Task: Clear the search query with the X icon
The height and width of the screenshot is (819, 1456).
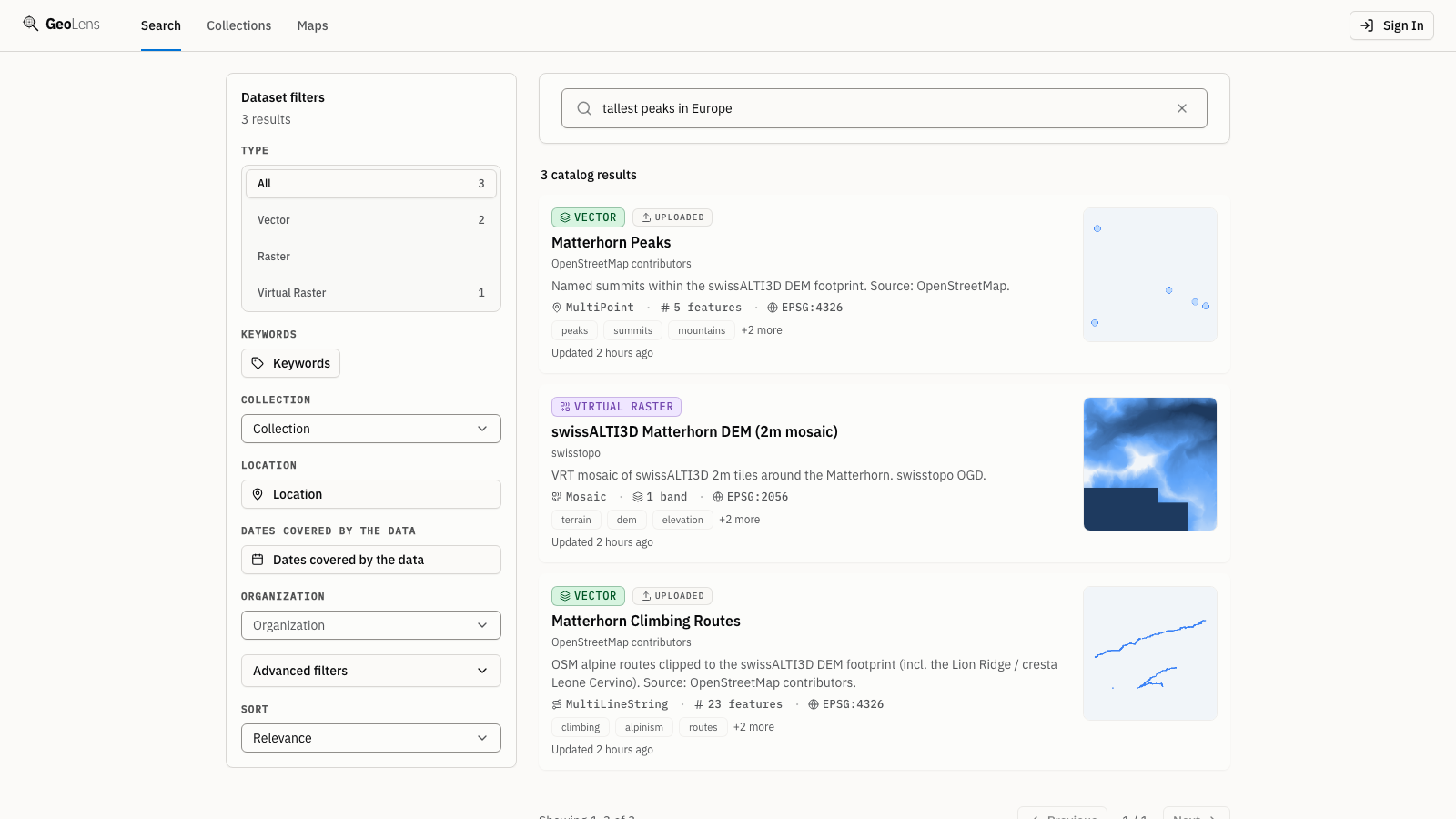Action: [1182, 108]
